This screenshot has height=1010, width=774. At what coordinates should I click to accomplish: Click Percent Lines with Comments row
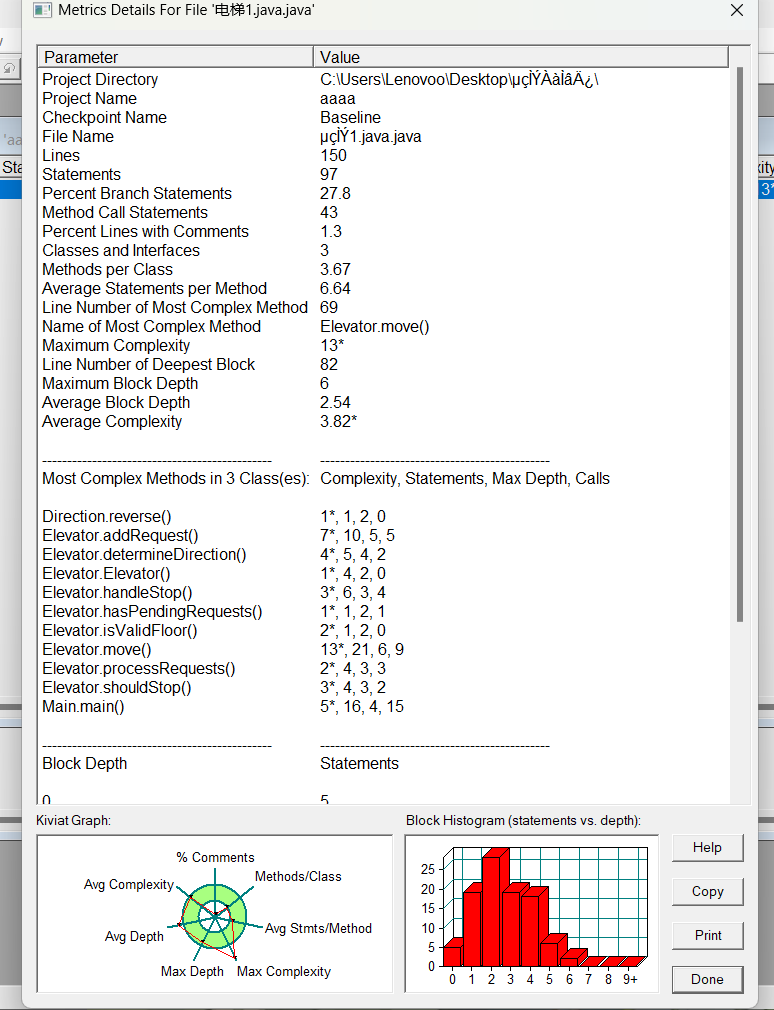(383, 231)
